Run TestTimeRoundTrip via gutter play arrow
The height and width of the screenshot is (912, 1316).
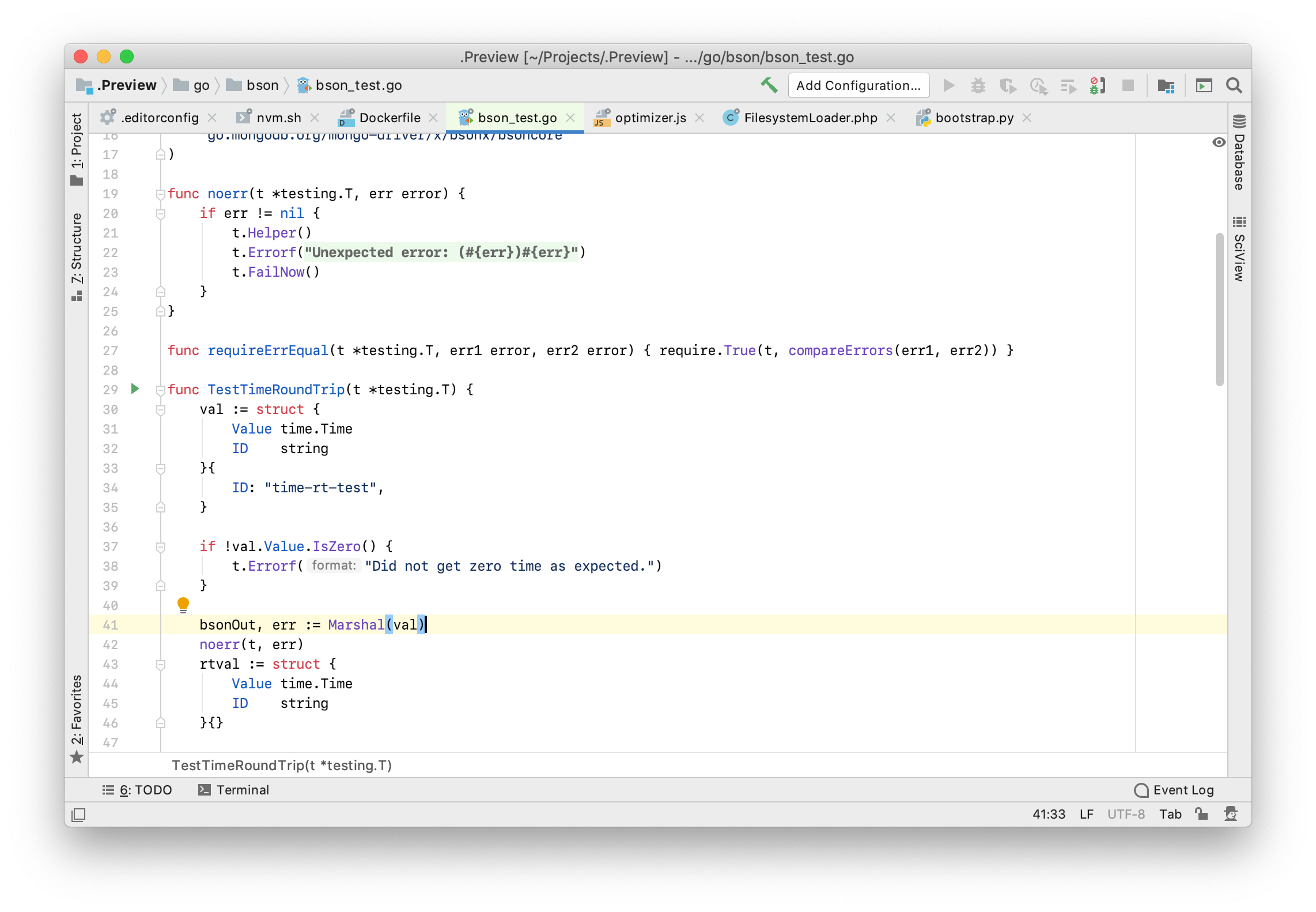pyautogui.click(x=135, y=389)
